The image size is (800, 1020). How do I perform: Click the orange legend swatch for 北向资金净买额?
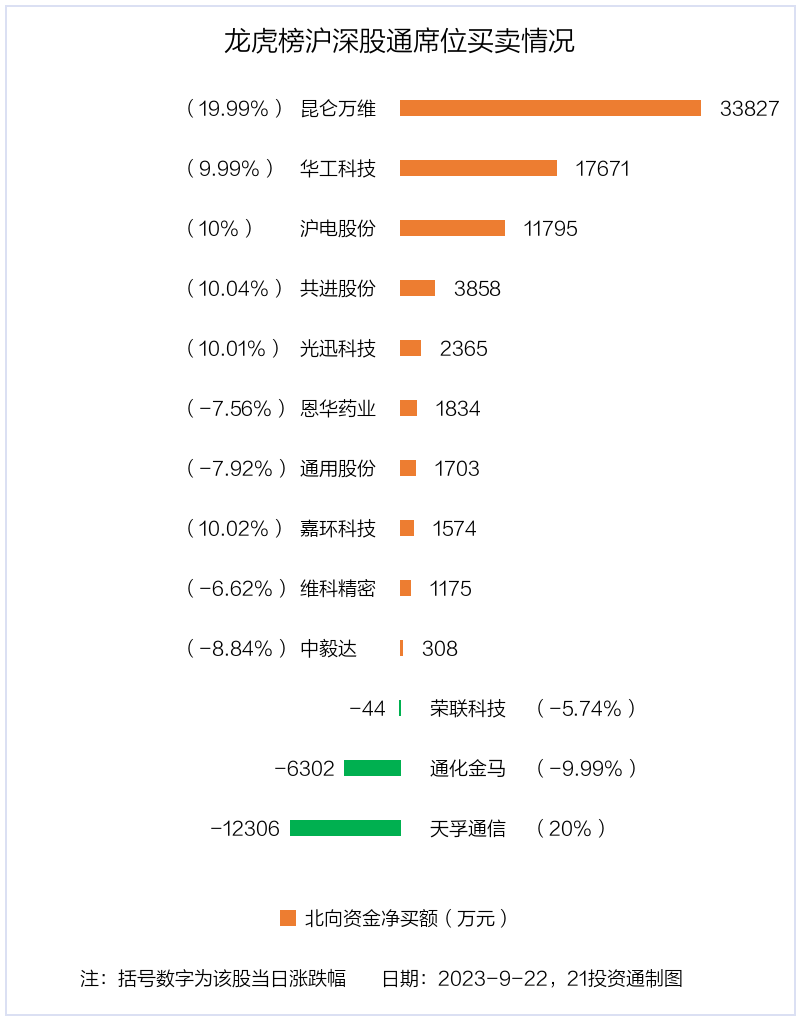click(x=287, y=918)
